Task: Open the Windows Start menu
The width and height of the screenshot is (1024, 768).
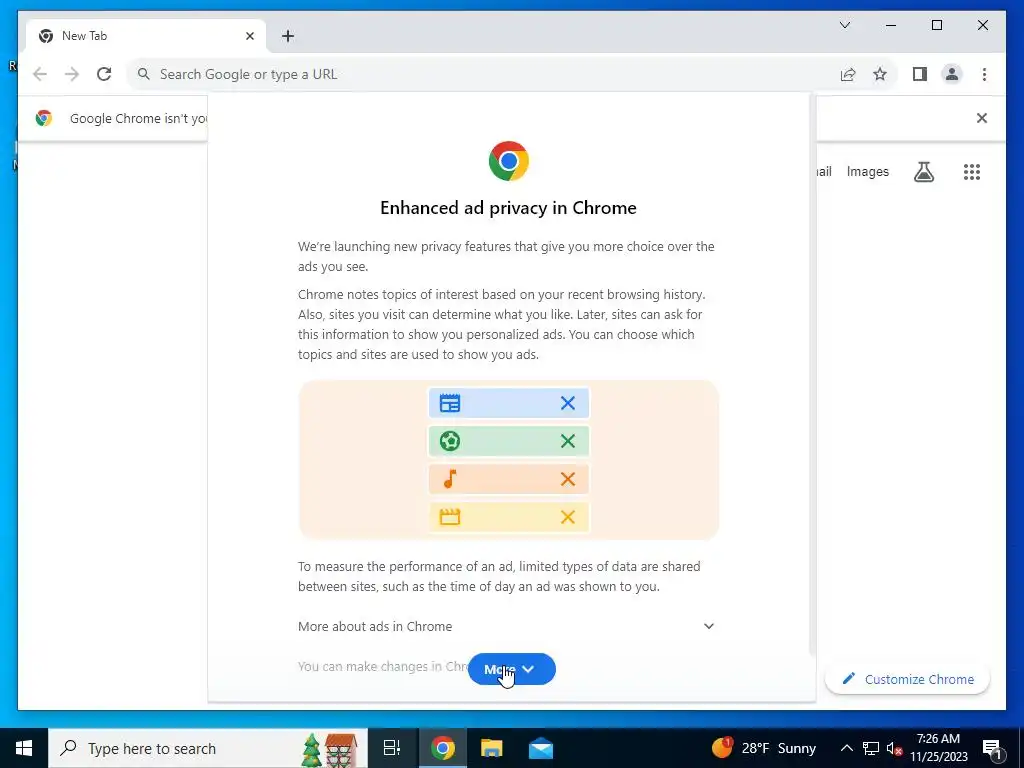Action: tap(24, 748)
